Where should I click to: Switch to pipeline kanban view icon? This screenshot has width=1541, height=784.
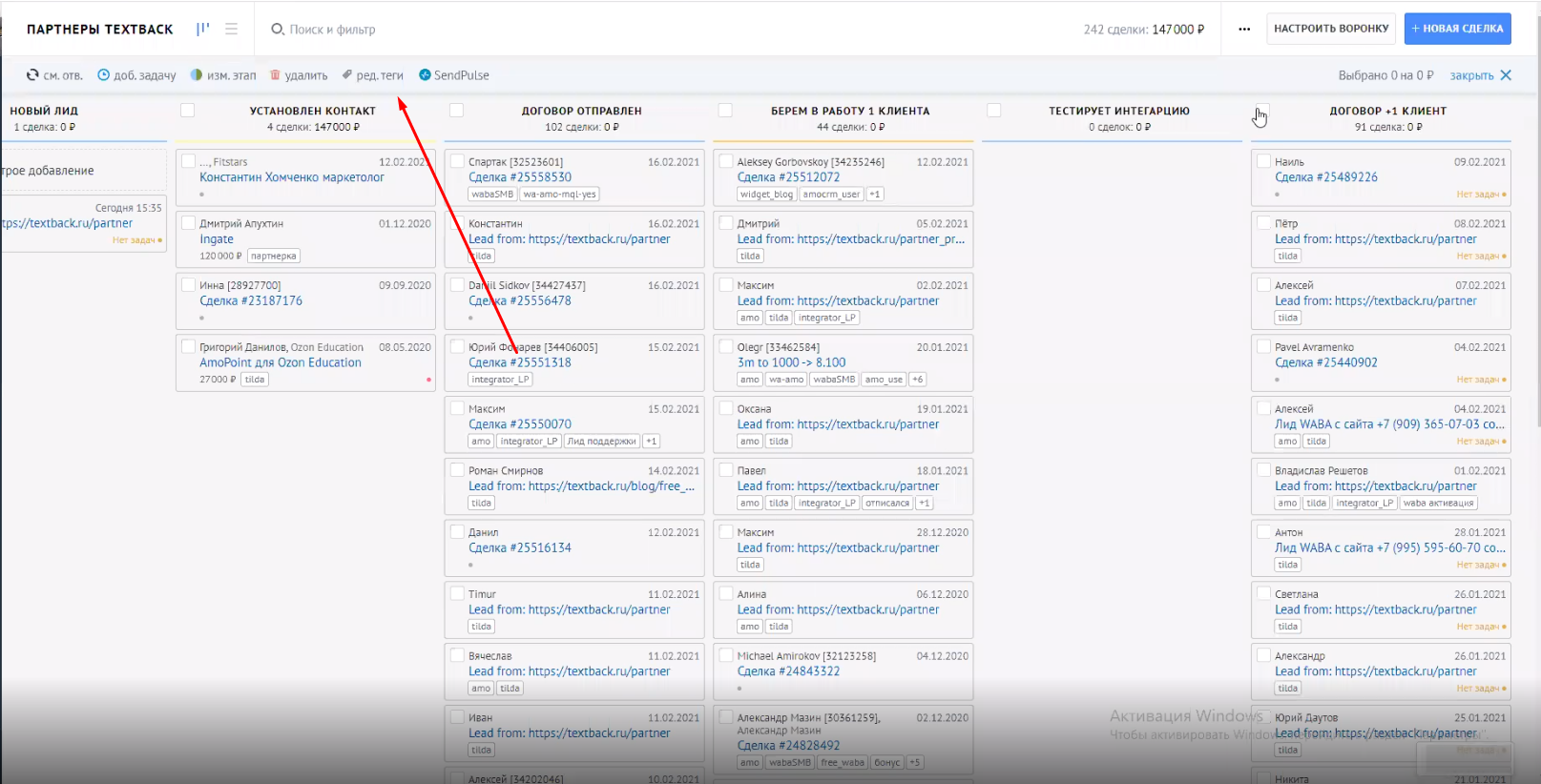(x=202, y=29)
